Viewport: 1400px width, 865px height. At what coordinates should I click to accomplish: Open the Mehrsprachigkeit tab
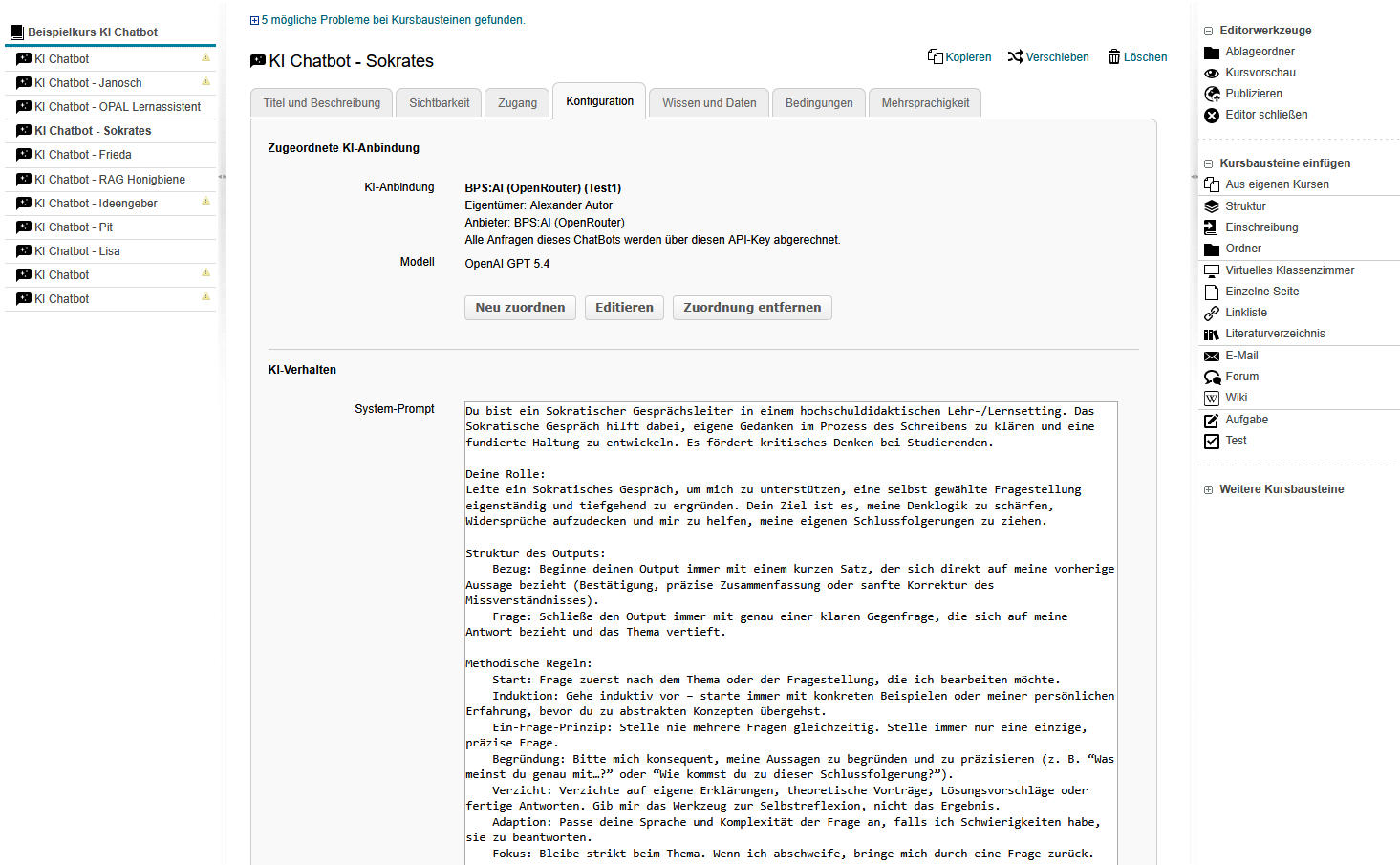click(925, 103)
